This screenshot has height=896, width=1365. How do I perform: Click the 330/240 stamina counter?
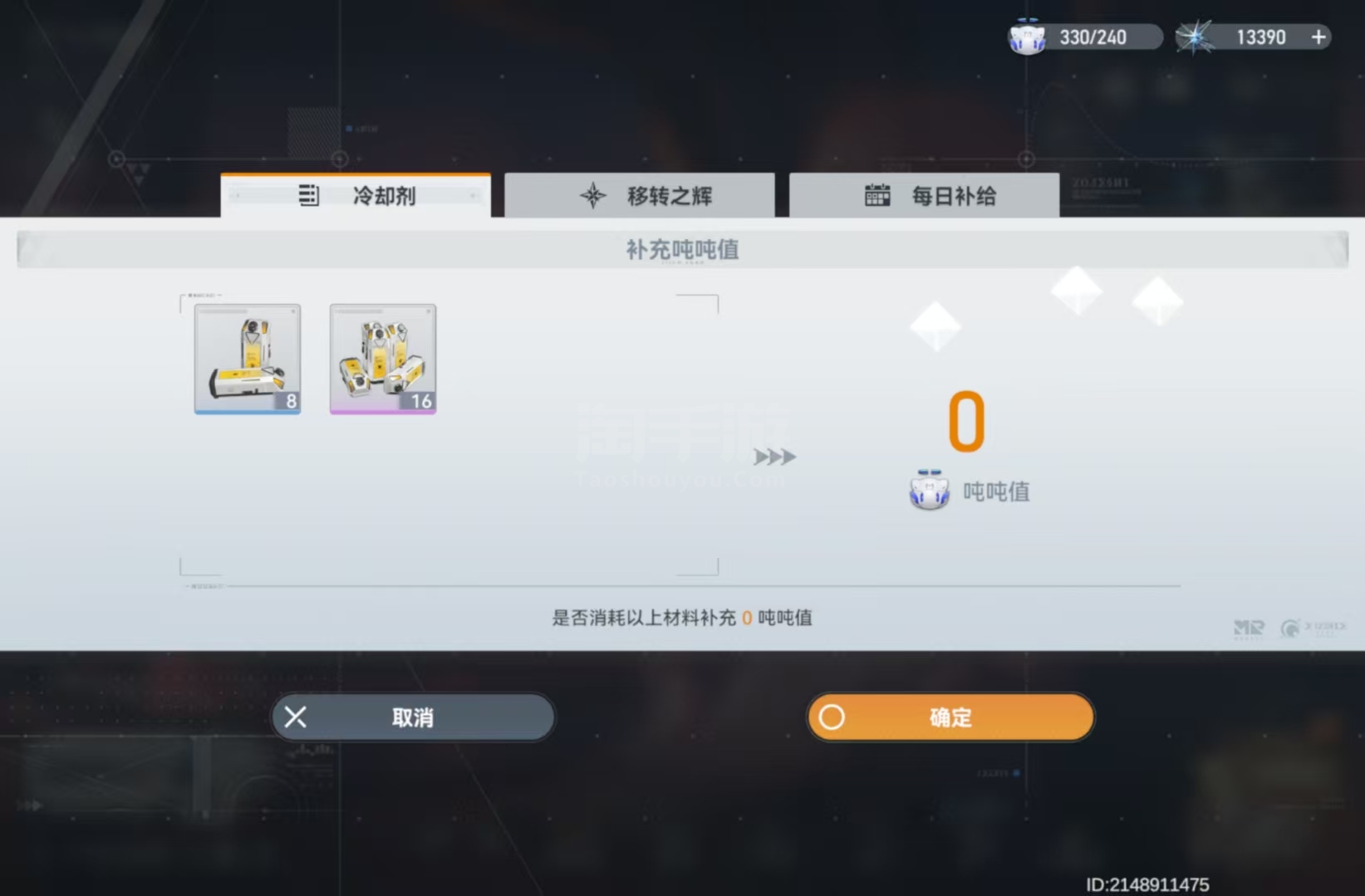click(1092, 37)
